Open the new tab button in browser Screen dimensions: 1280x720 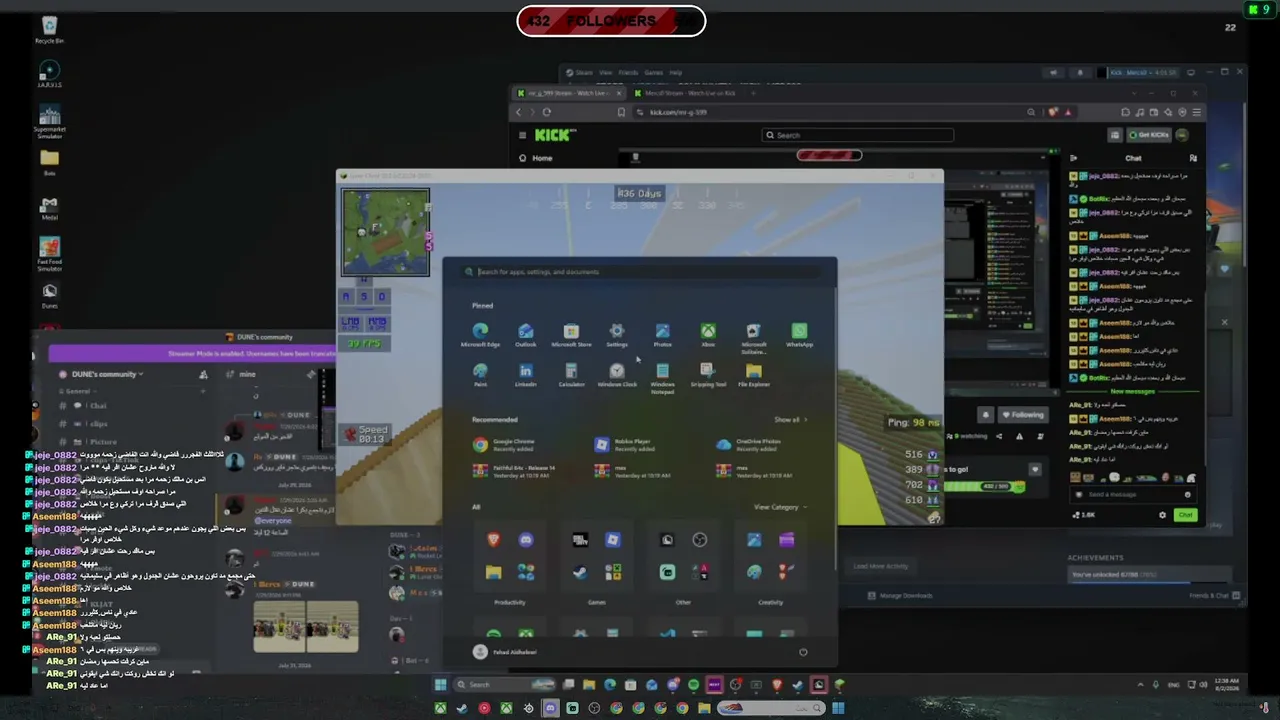[x=755, y=93]
